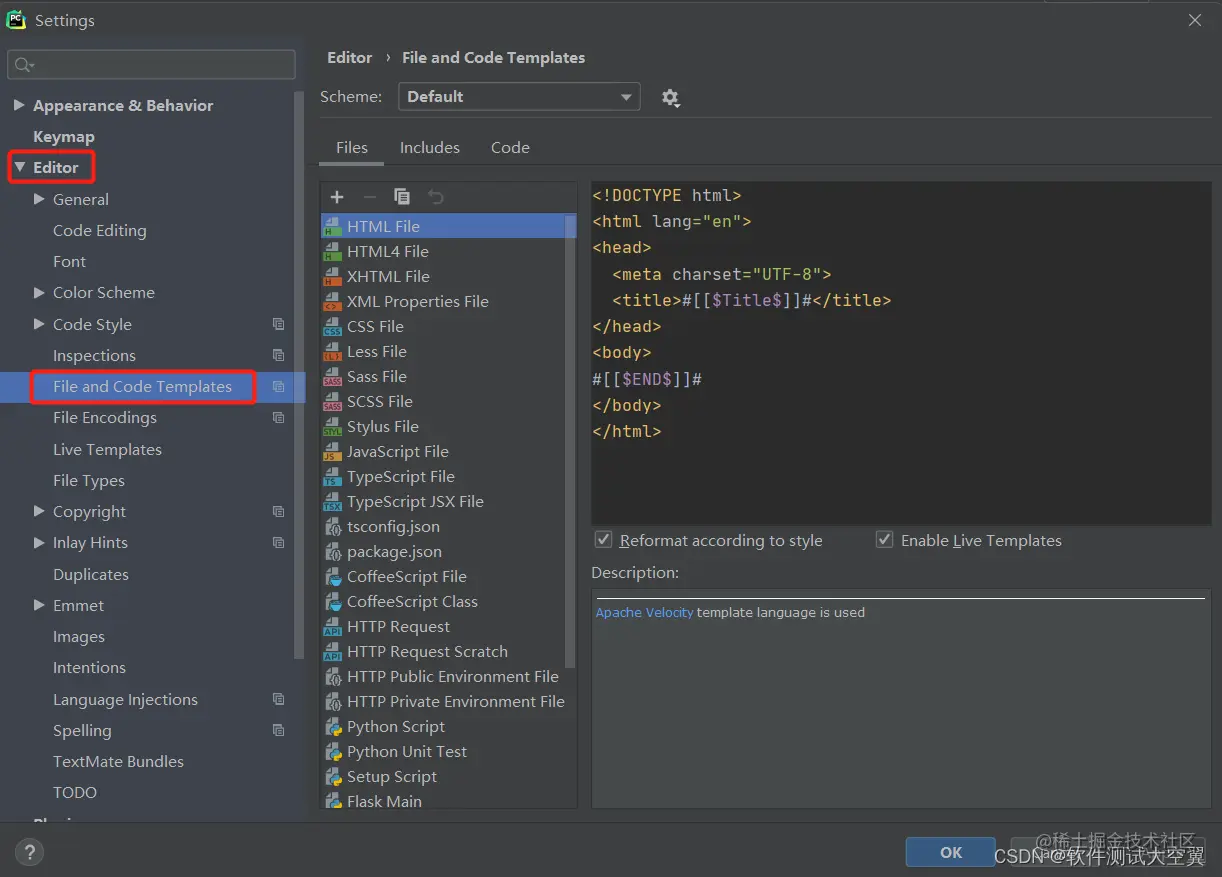1222x877 pixels.
Task: Switch to the Files tab
Action: pos(352,147)
